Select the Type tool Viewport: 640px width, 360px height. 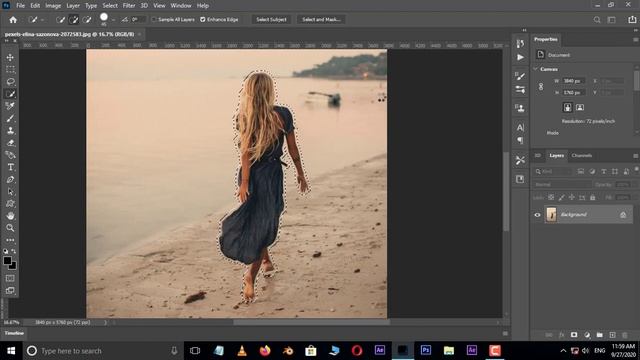pyautogui.click(x=10, y=167)
